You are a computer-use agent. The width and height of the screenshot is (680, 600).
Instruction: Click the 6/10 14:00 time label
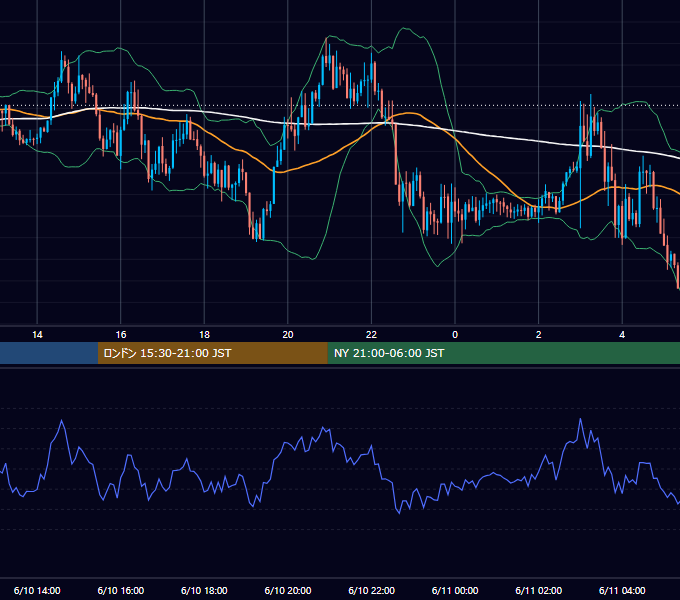(x=37, y=590)
